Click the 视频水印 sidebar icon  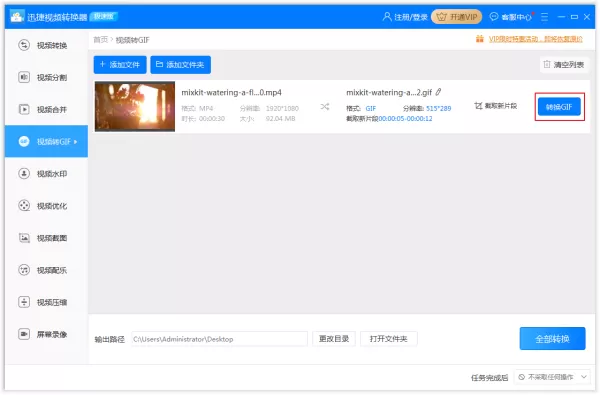24,174
